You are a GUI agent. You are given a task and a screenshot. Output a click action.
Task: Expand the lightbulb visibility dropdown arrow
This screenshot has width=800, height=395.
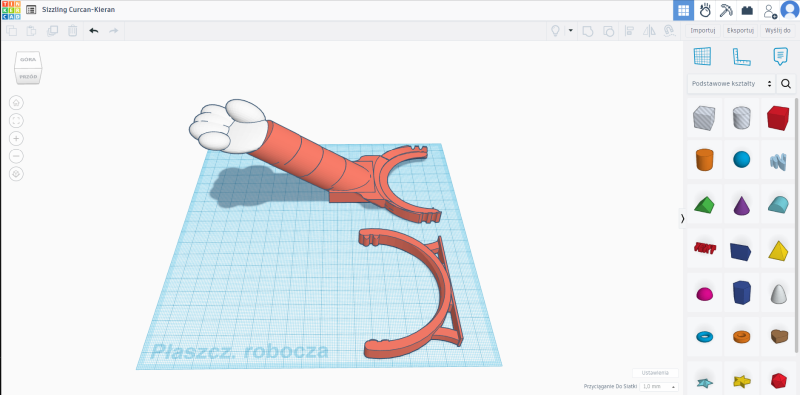point(570,31)
